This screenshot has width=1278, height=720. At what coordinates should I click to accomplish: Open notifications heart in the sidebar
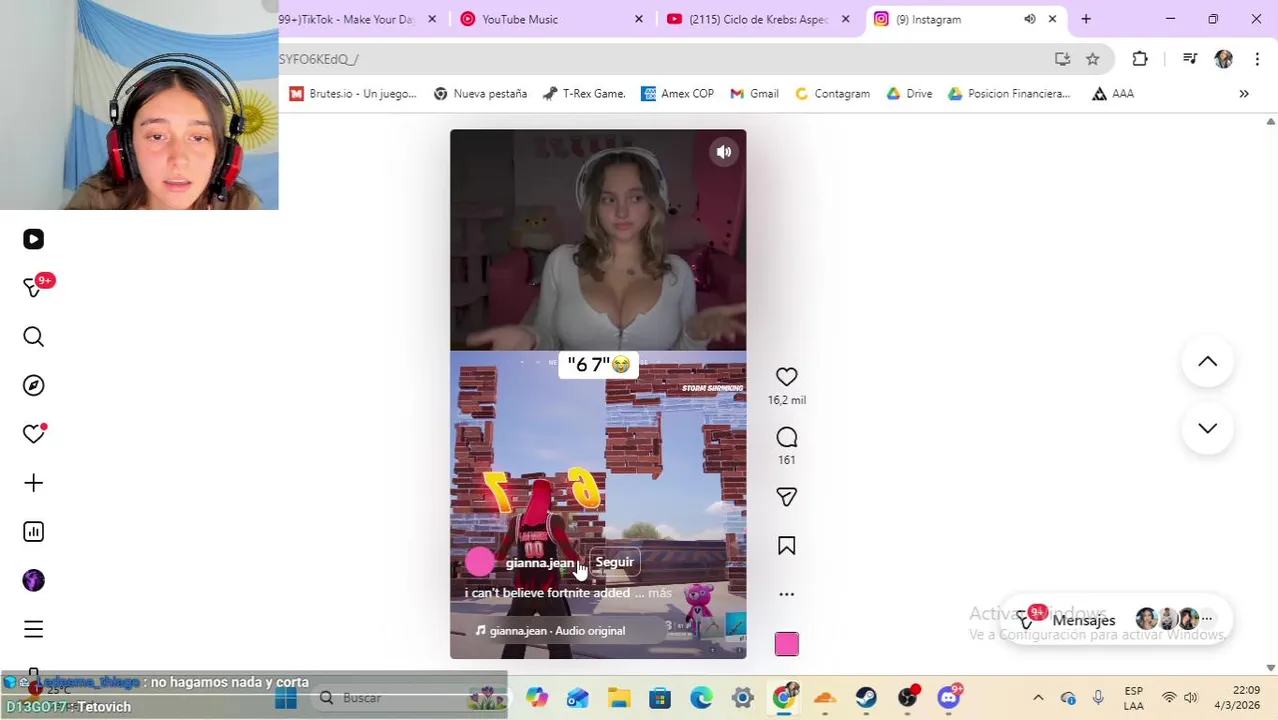point(33,434)
